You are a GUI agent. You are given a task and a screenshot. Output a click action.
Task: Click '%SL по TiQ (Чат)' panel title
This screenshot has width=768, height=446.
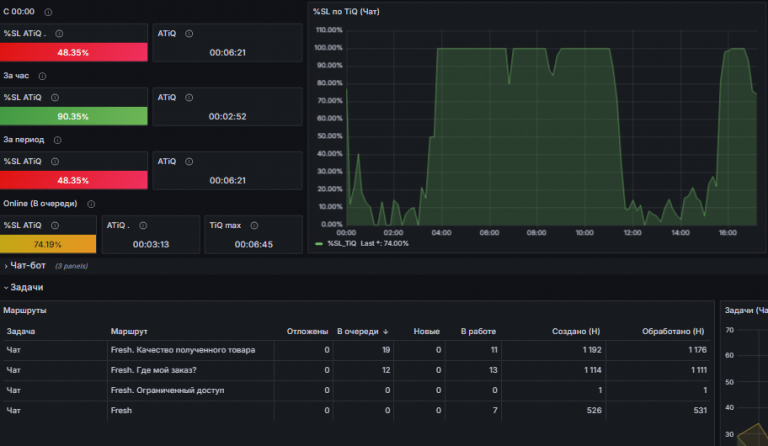[346, 11]
